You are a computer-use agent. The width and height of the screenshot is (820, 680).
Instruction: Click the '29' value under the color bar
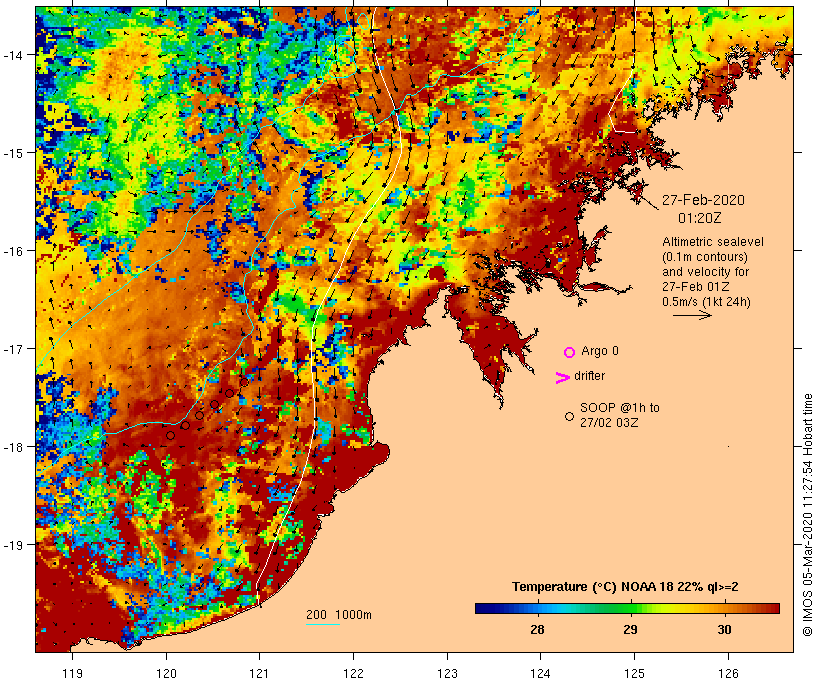tap(630, 629)
